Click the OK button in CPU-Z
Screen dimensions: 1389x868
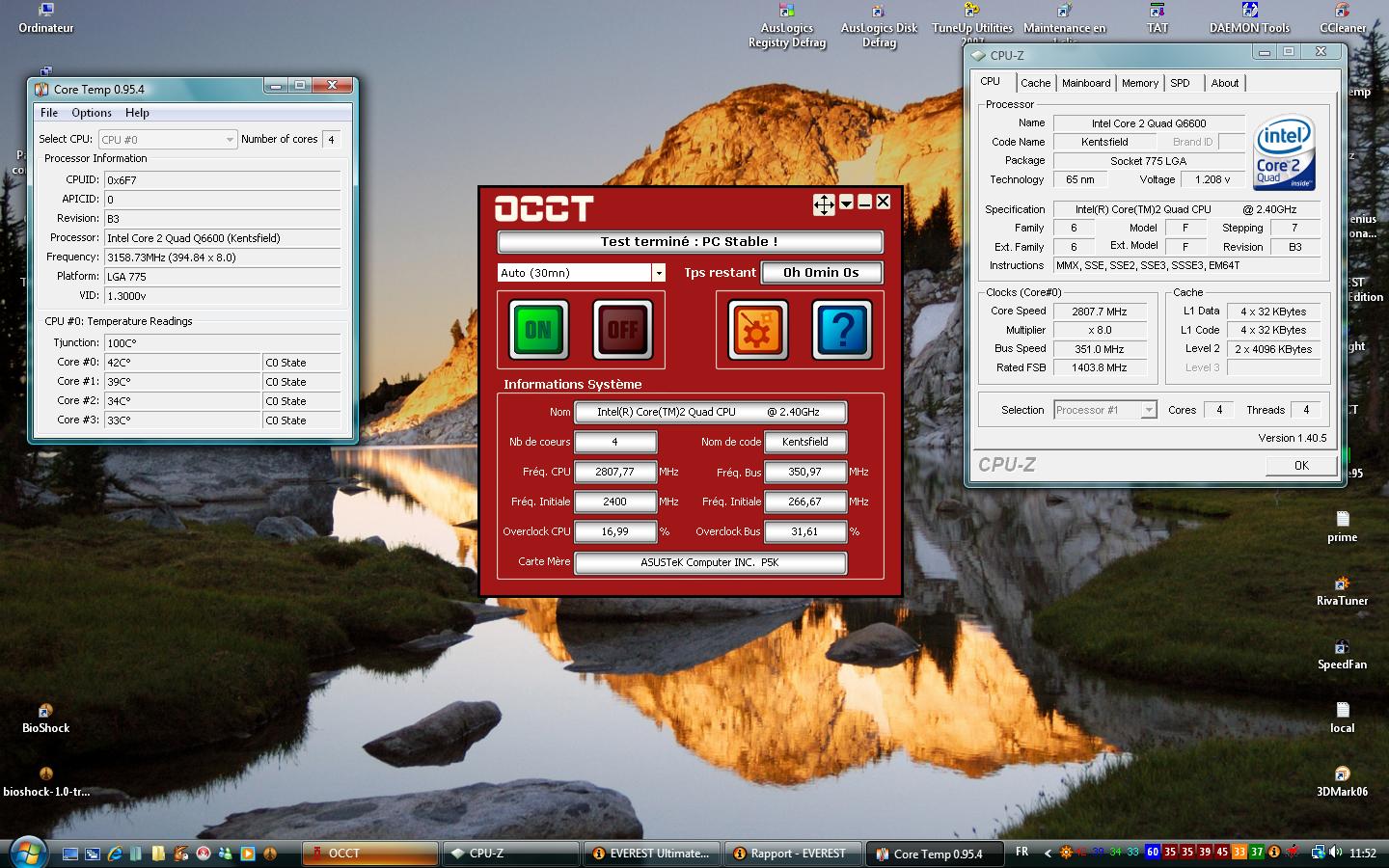1301,465
